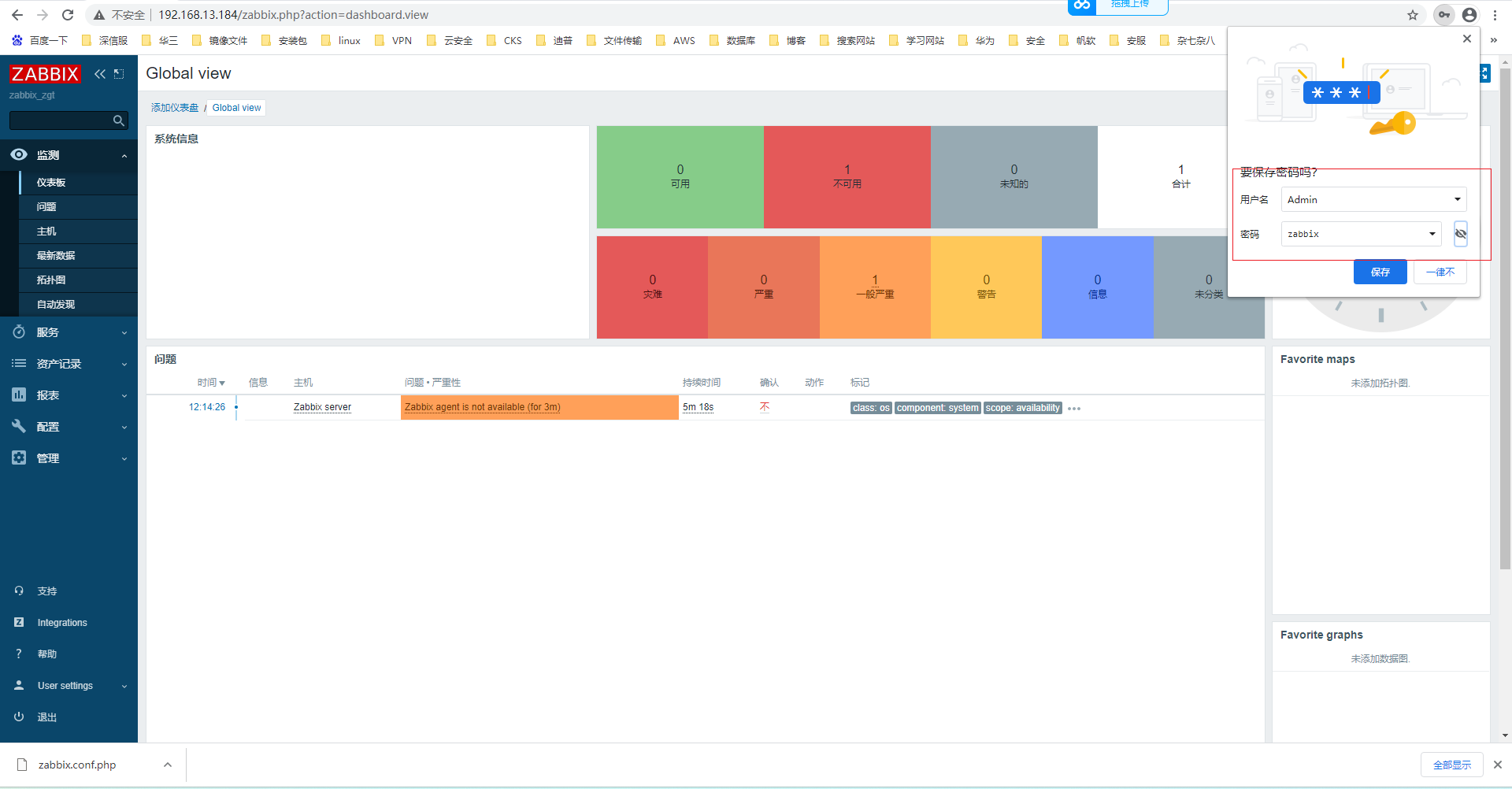Screen dimensions: 1512x789
Task: Click the component: system tag
Action: coord(938,408)
